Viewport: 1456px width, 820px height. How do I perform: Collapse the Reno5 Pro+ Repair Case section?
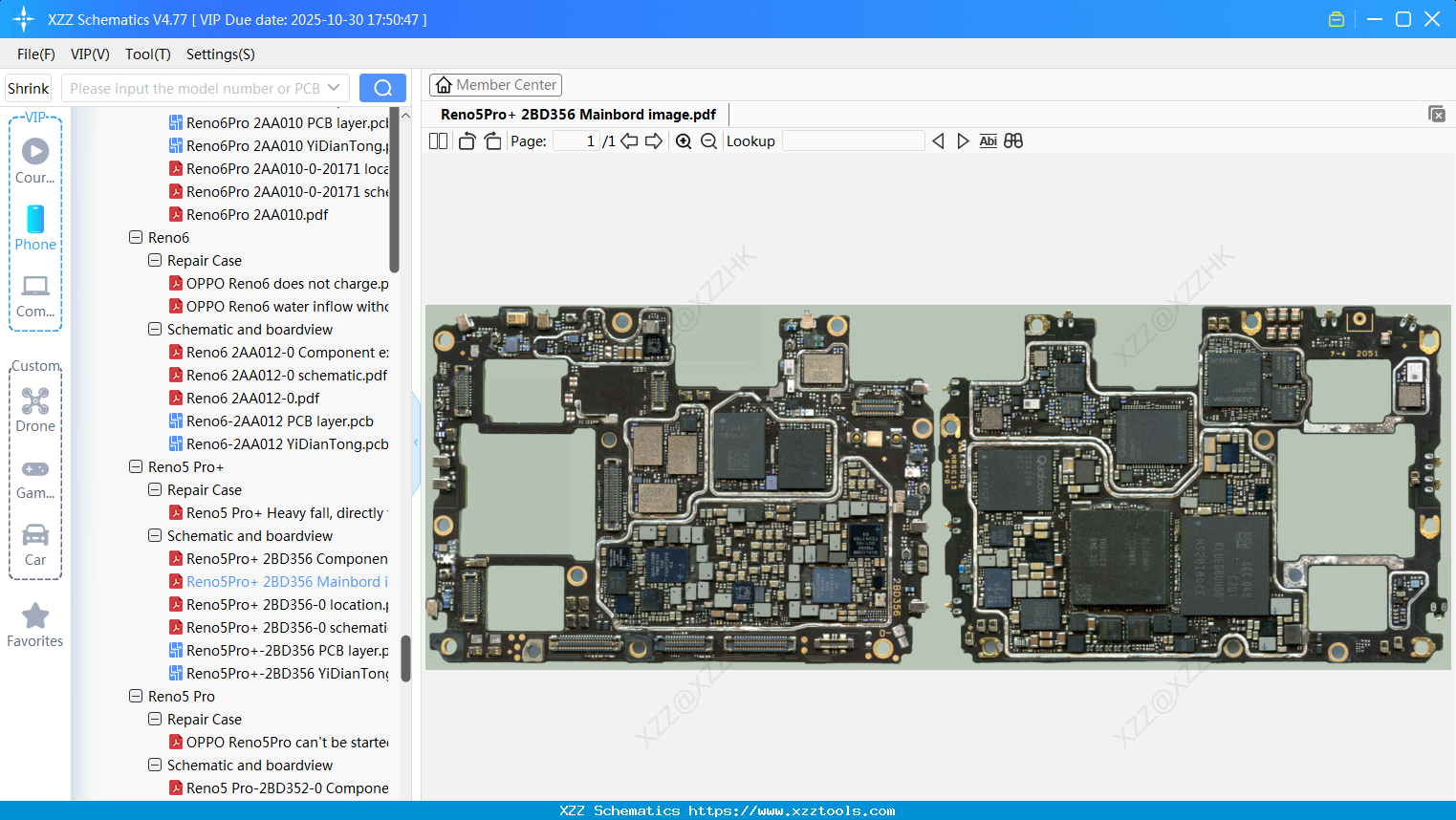coord(154,489)
